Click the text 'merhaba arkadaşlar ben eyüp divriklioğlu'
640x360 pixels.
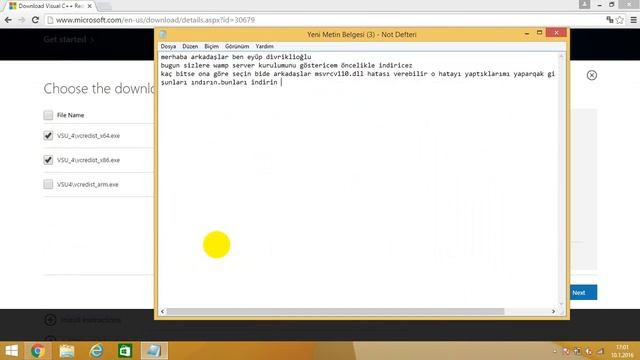point(236,57)
